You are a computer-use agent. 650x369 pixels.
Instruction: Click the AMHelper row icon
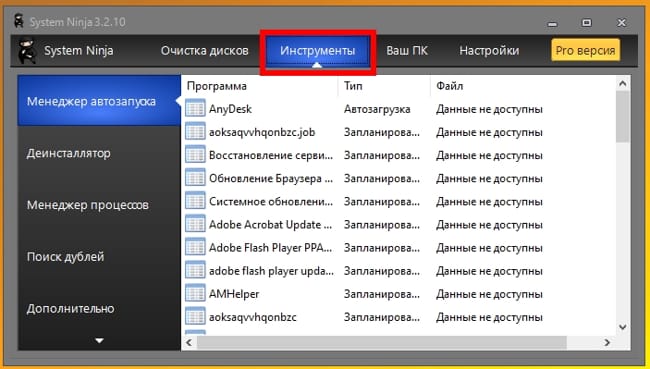click(195, 294)
